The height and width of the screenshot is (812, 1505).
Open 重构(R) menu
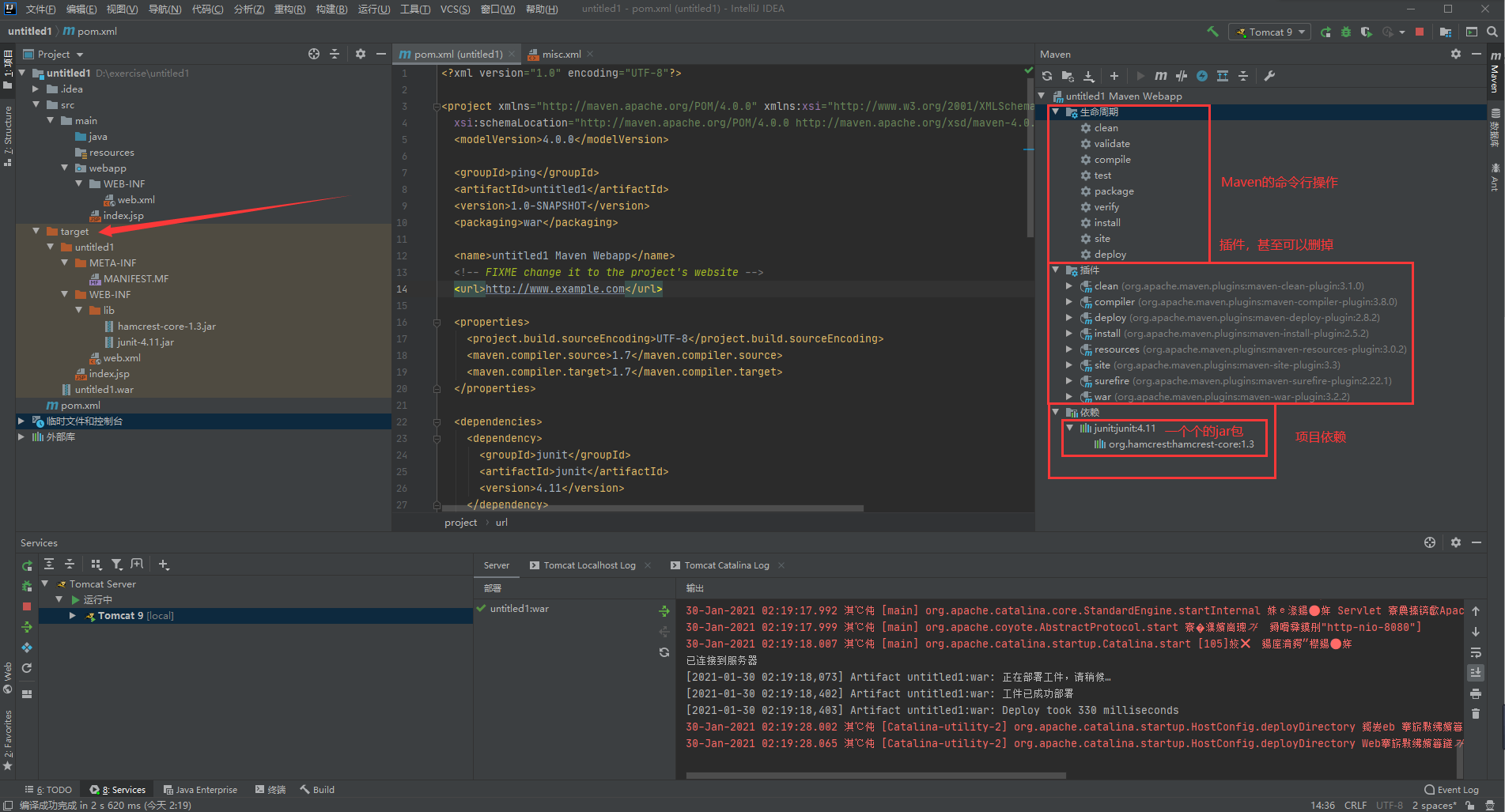click(x=289, y=9)
